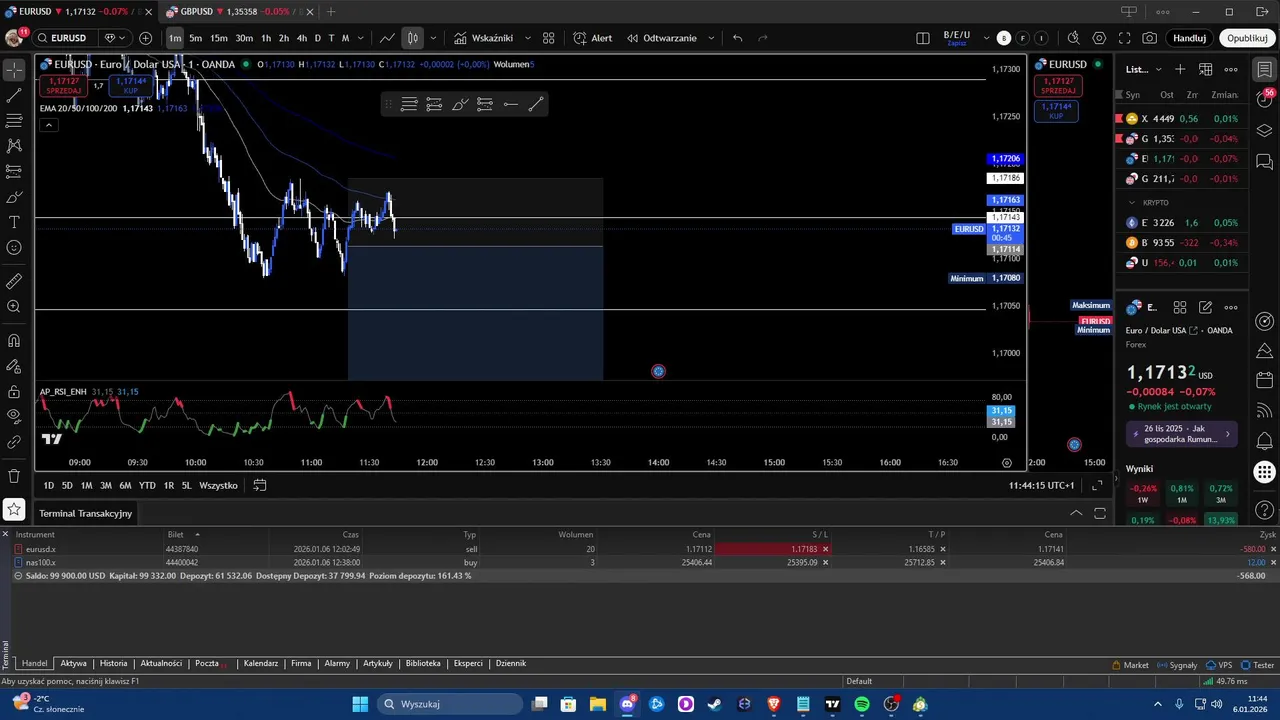Screen dimensions: 1280x720
Task: Collapse the KRYPTO watchlist section
Action: 1132,202
